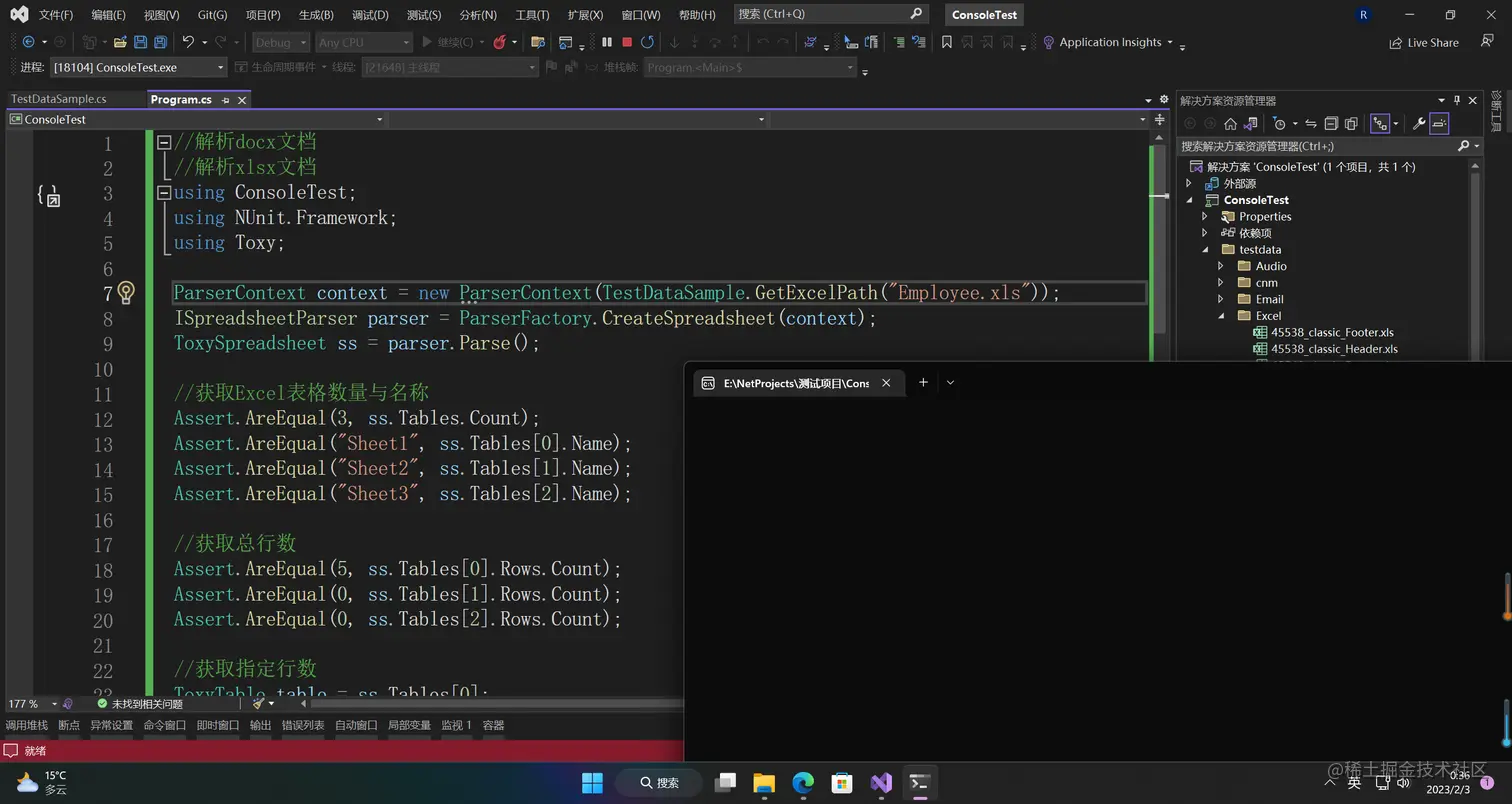Click the navigate backward arrow icon

pos(28,42)
